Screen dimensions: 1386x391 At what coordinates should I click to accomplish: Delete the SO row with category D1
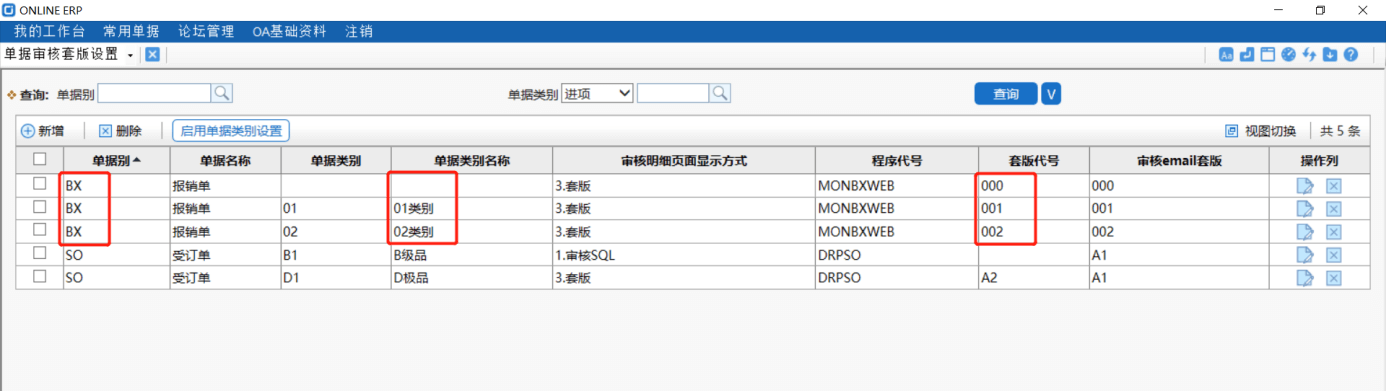1333,278
